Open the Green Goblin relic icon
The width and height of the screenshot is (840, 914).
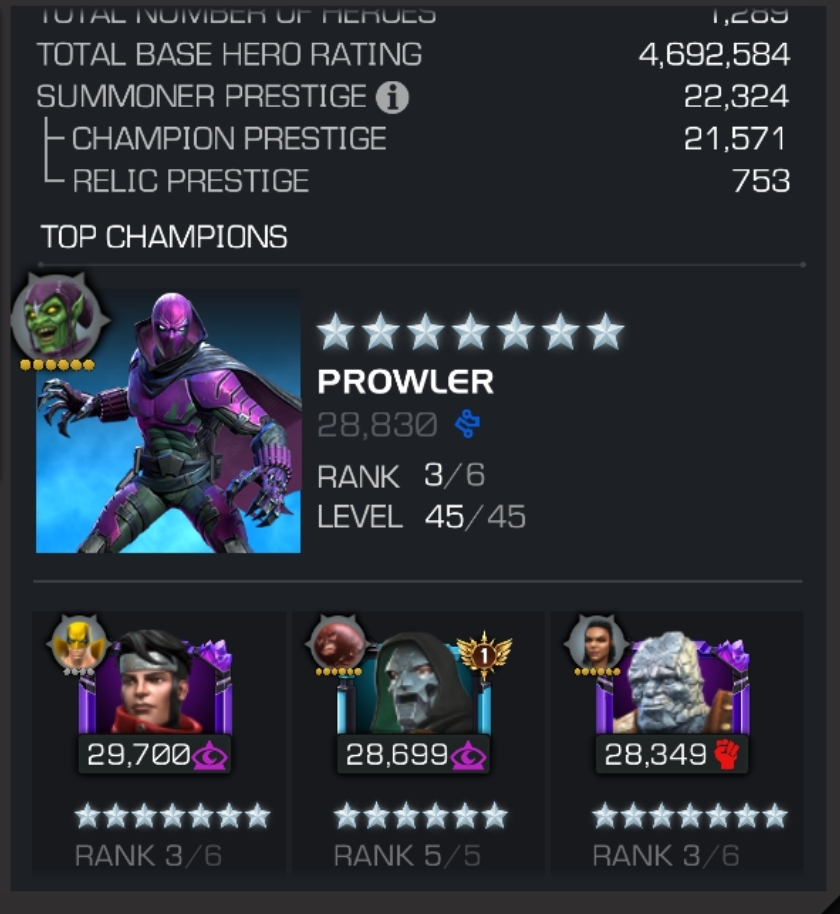click(57, 318)
